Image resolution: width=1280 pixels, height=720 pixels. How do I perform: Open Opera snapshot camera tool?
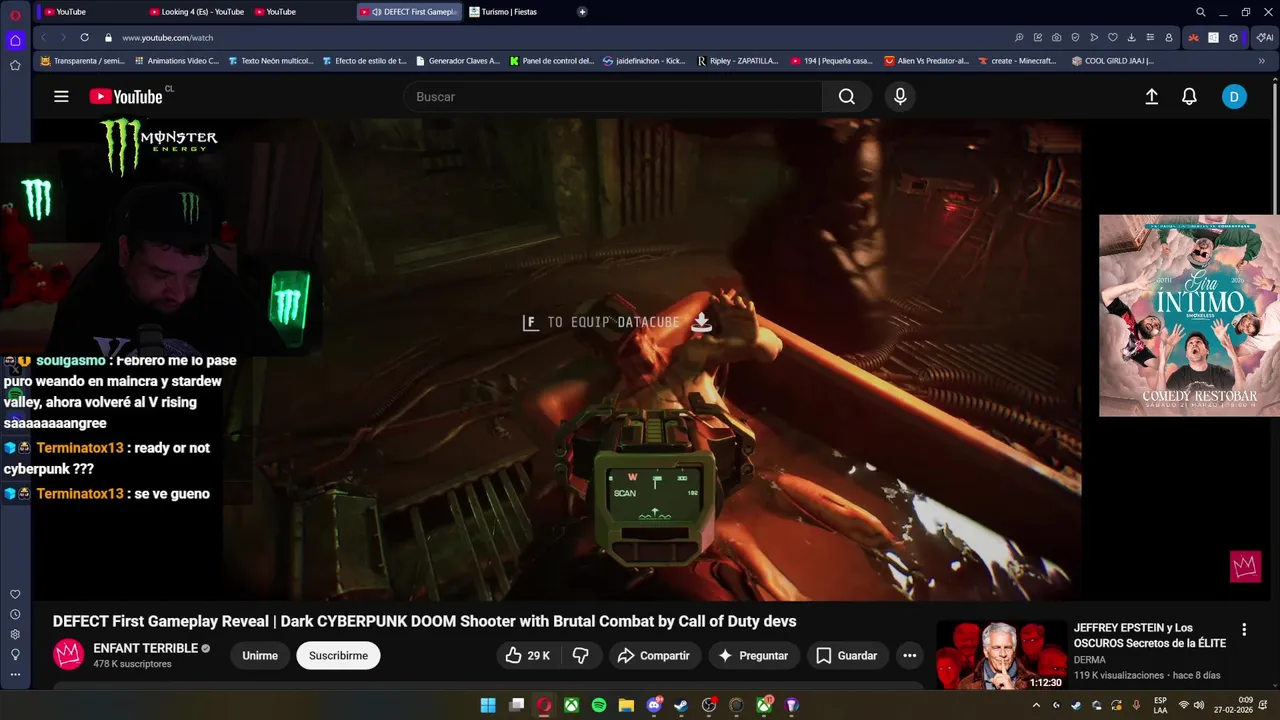(x=1056, y=37)
